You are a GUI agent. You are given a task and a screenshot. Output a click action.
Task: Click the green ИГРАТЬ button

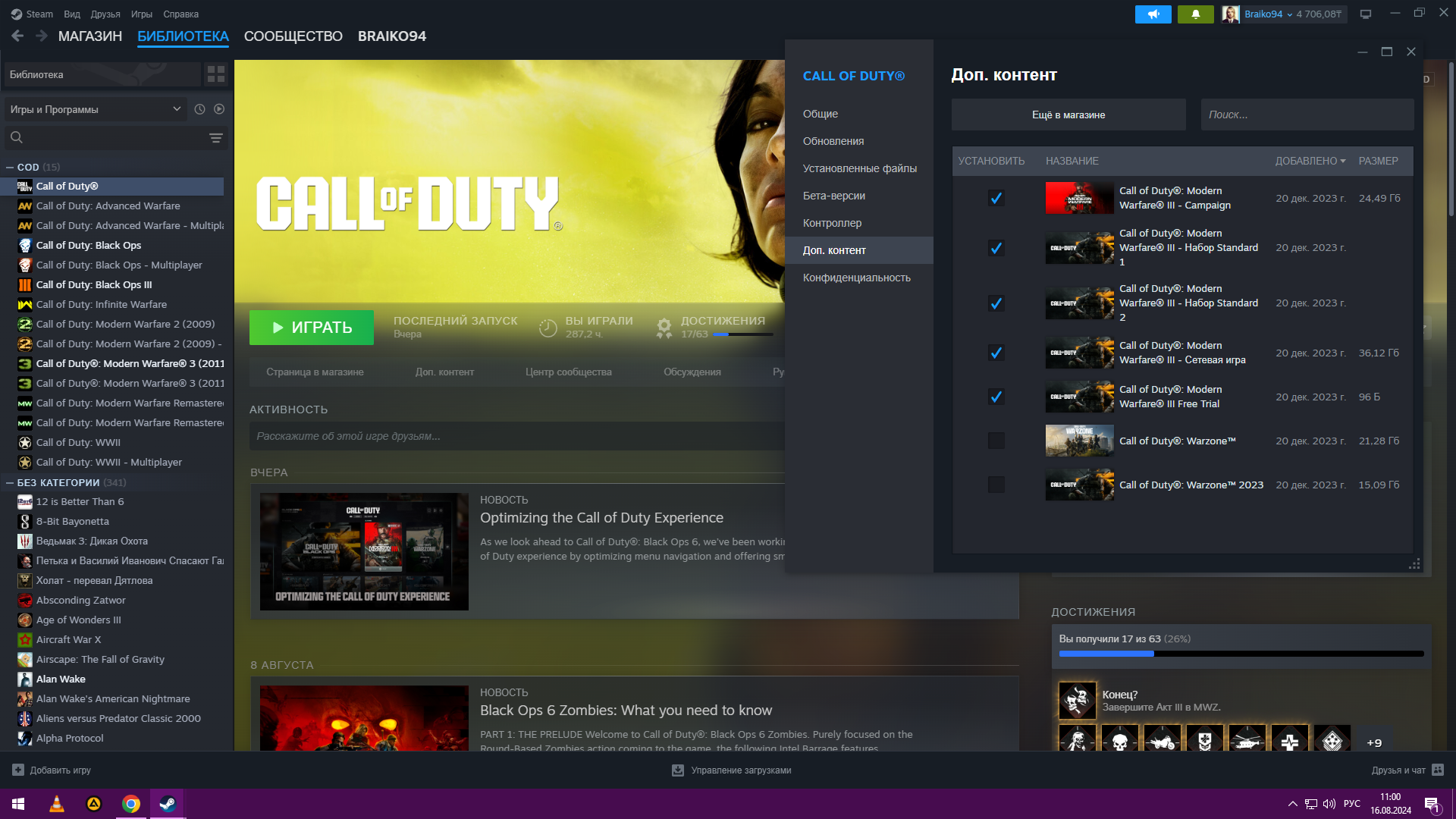click(312, 328)
